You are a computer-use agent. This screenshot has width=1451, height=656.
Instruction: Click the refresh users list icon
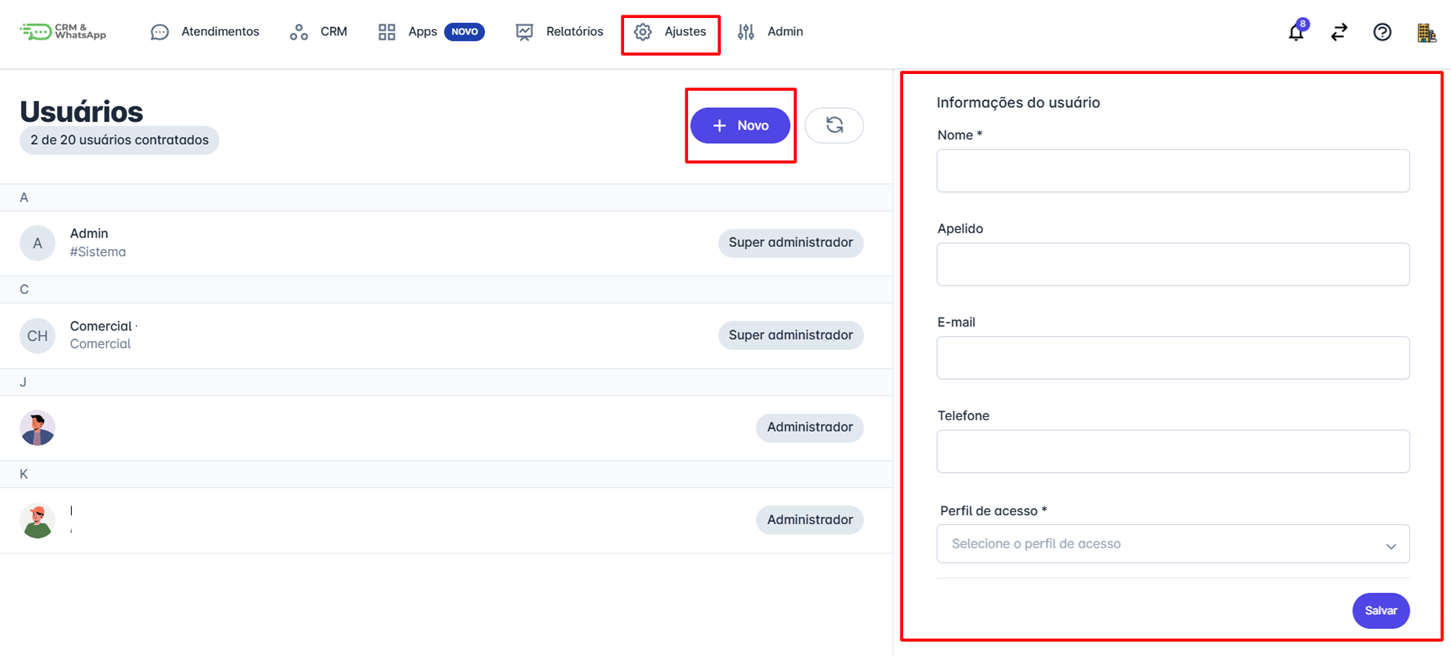coord(834,125)
